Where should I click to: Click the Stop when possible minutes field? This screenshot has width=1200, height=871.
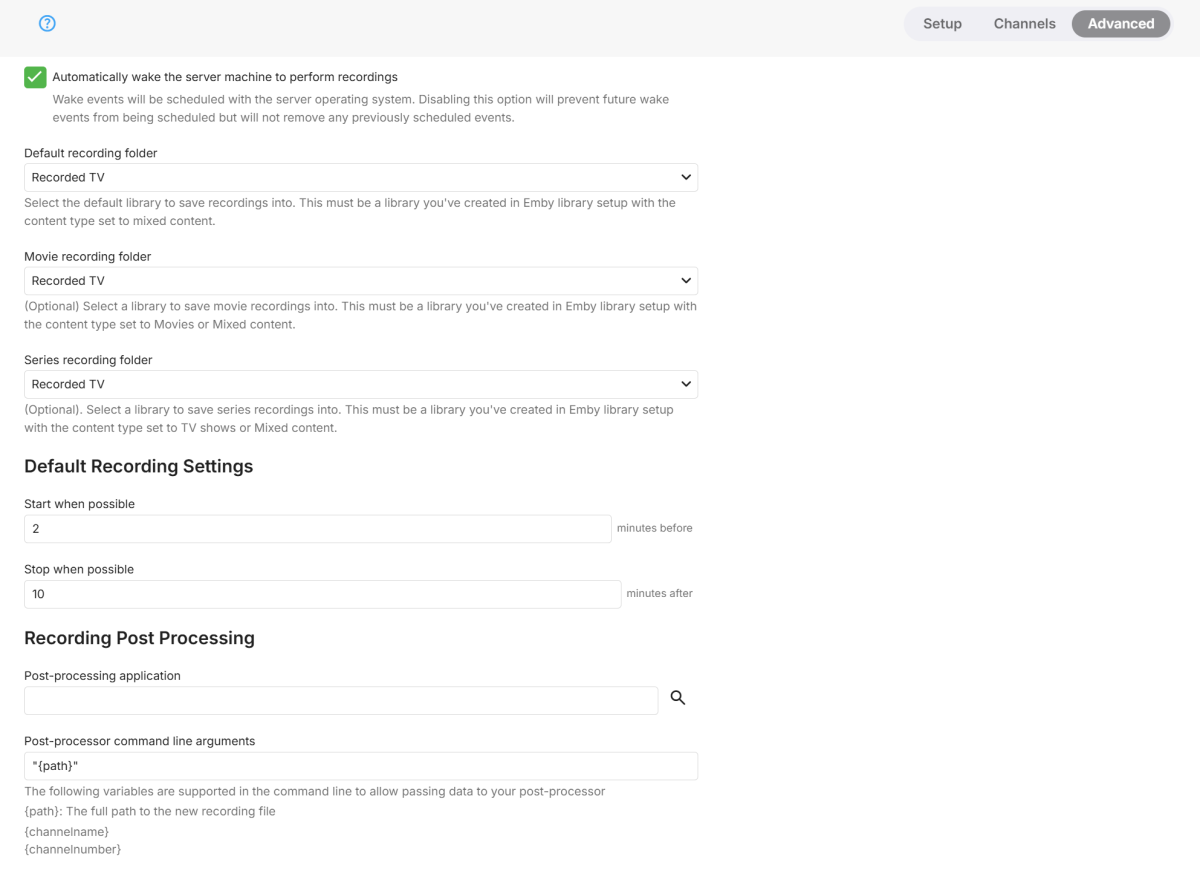click(321, 593)
